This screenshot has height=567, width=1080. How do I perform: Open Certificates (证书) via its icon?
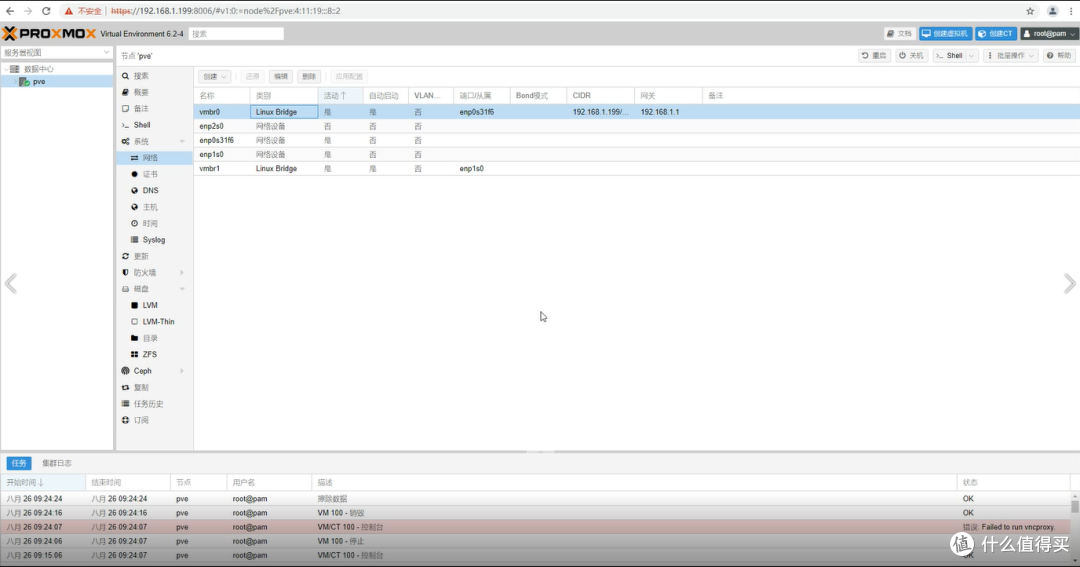134,174
